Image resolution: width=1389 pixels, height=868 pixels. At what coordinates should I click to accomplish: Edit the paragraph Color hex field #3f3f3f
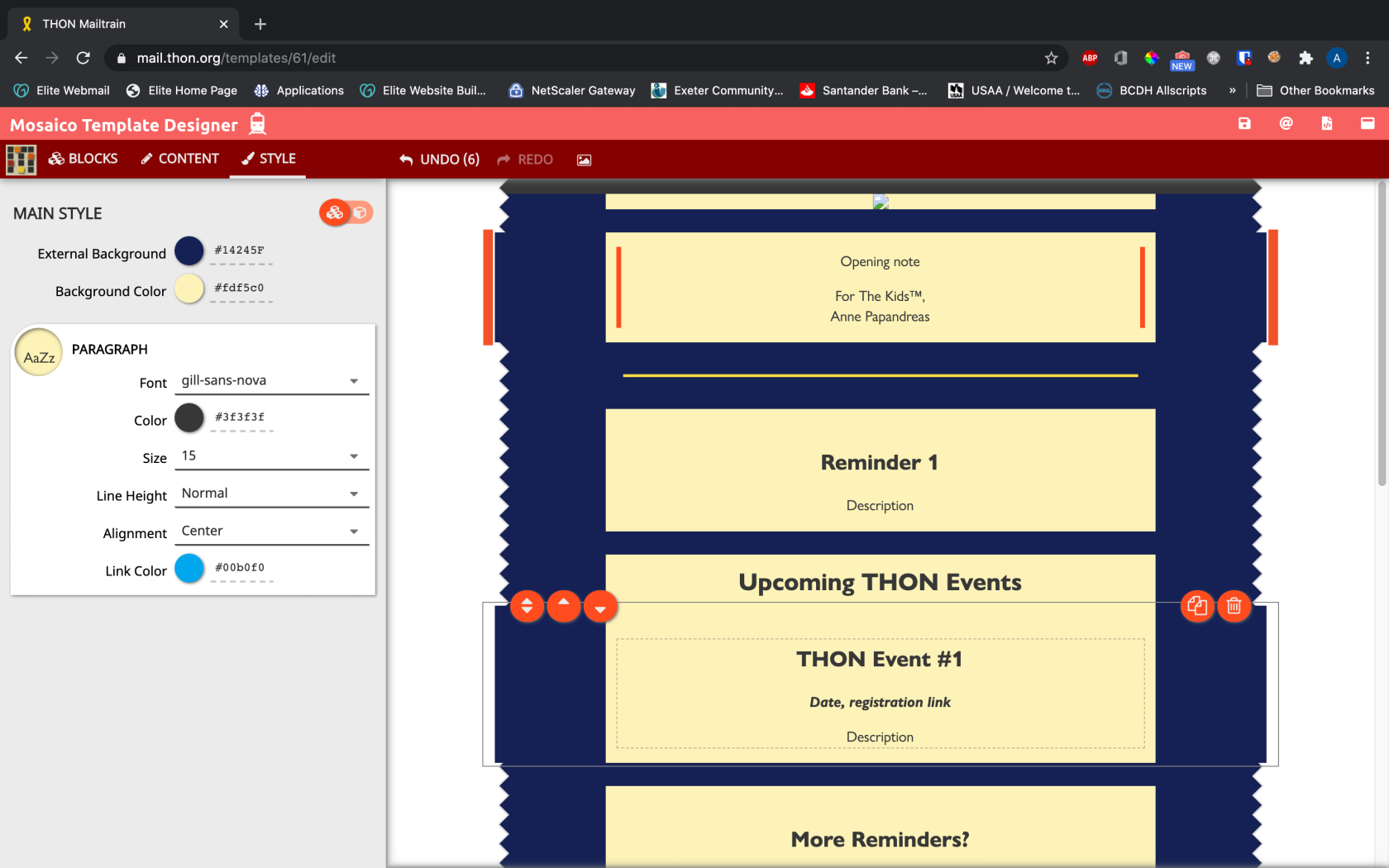click(x=241, y=417)
